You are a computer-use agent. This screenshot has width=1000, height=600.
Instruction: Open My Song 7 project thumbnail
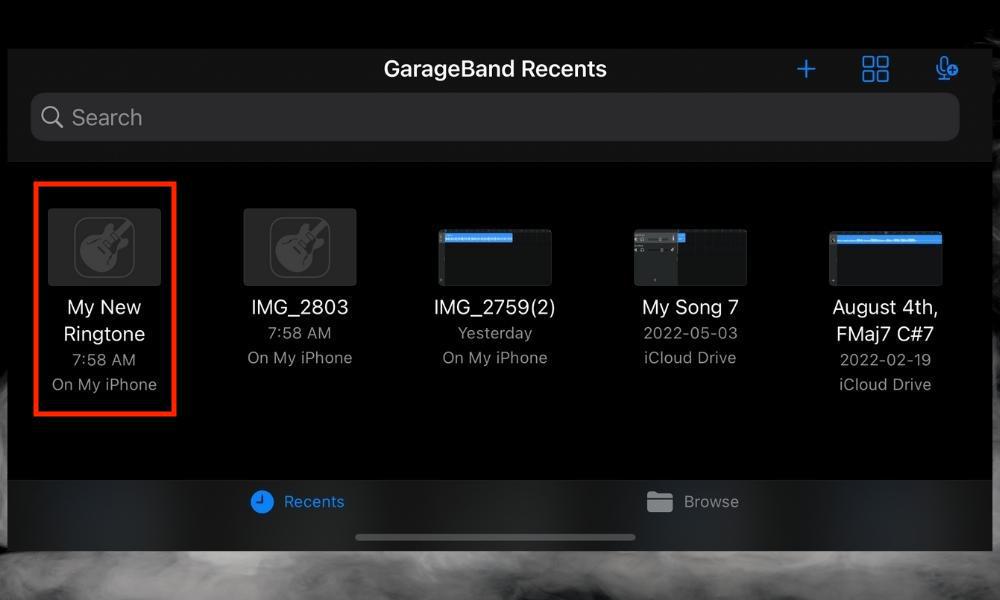690,258
